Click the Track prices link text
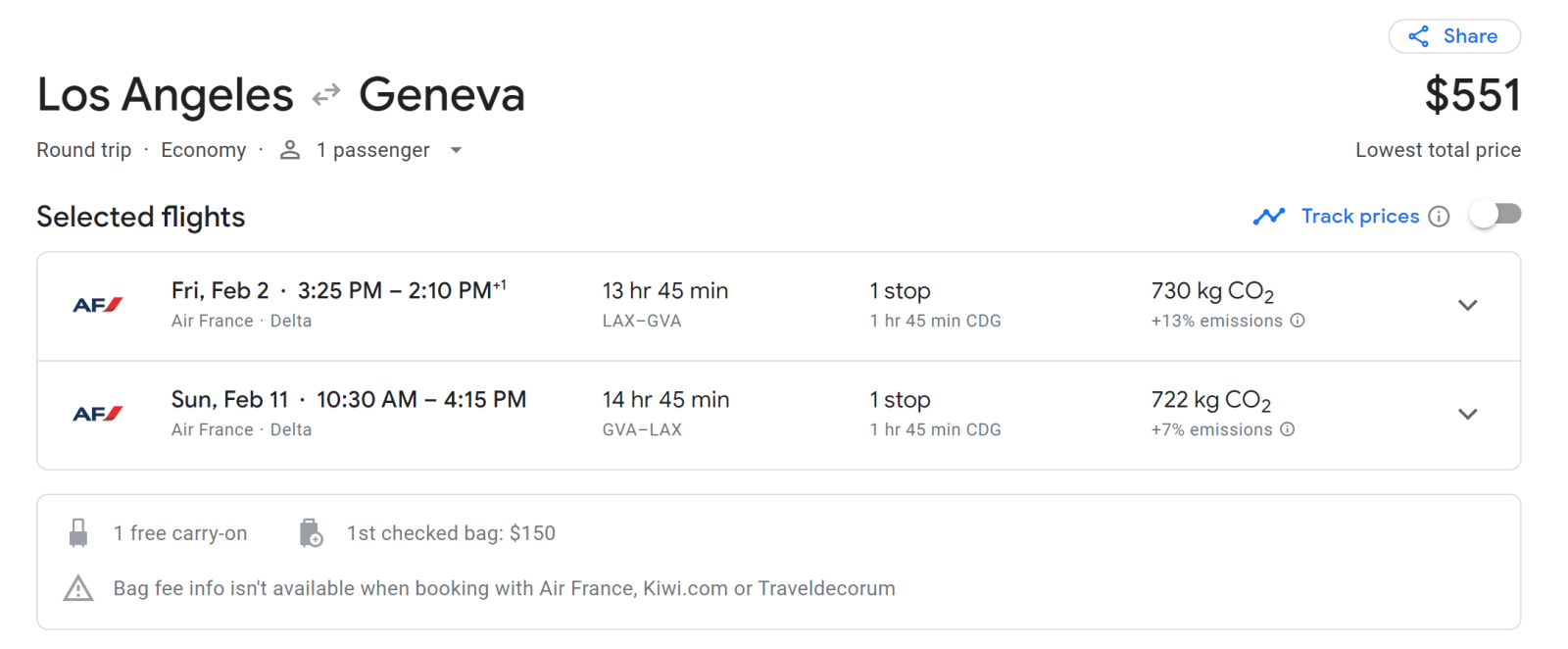Screen dimensions: 1568x649 (x=1359, y=217)
